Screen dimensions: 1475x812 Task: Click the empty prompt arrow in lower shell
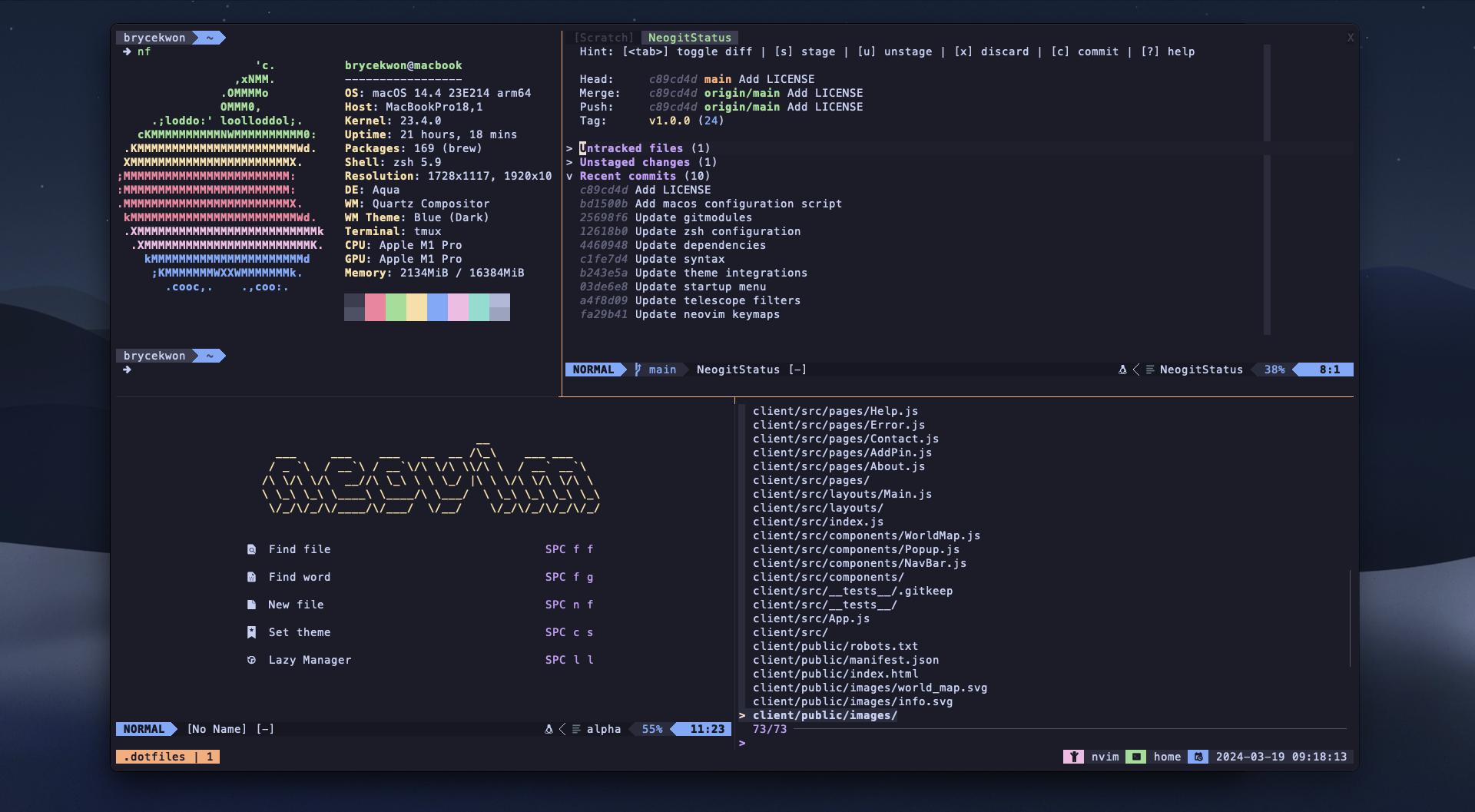(127, 370)
